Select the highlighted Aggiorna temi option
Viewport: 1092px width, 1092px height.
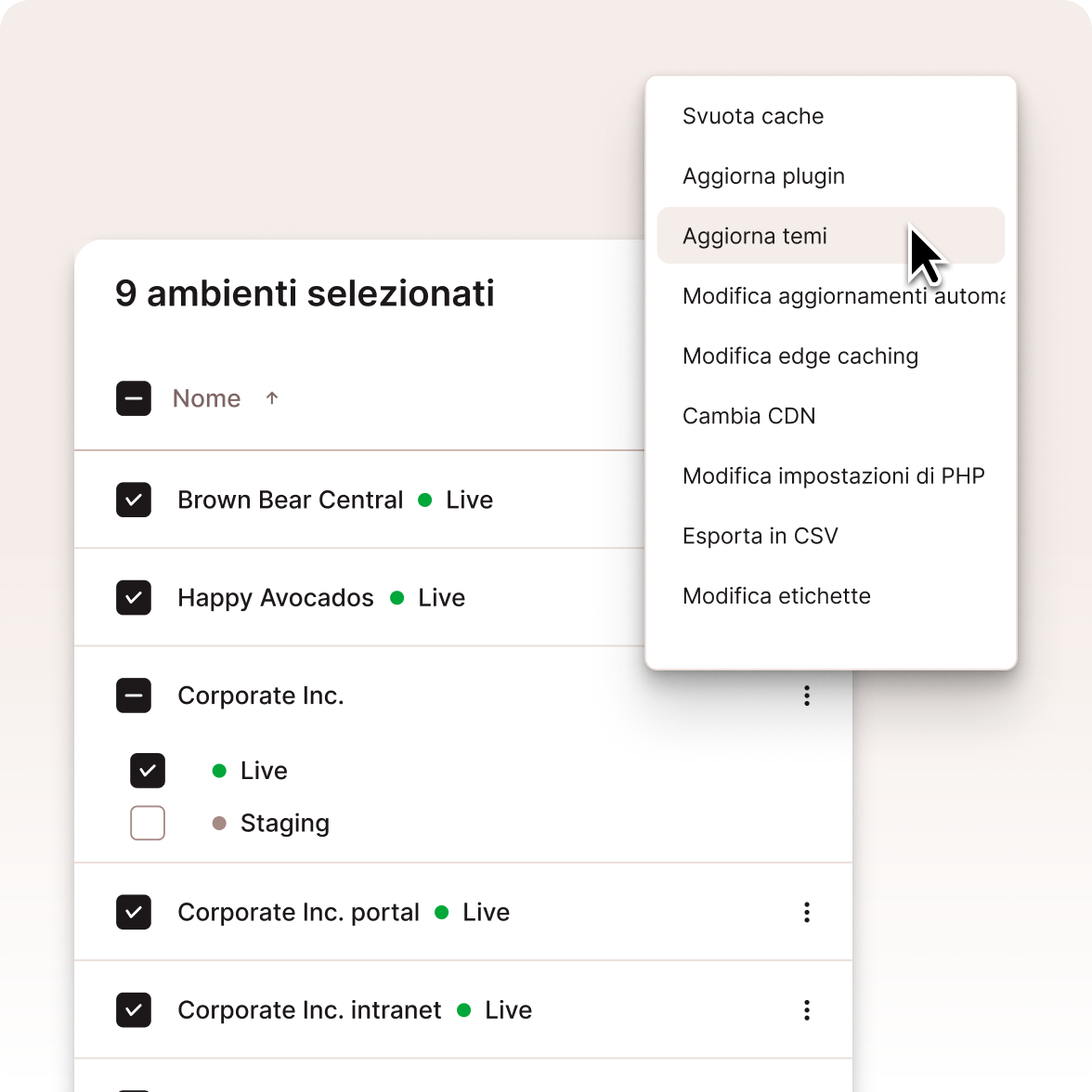pyautogui.click(x=831, y=236)
